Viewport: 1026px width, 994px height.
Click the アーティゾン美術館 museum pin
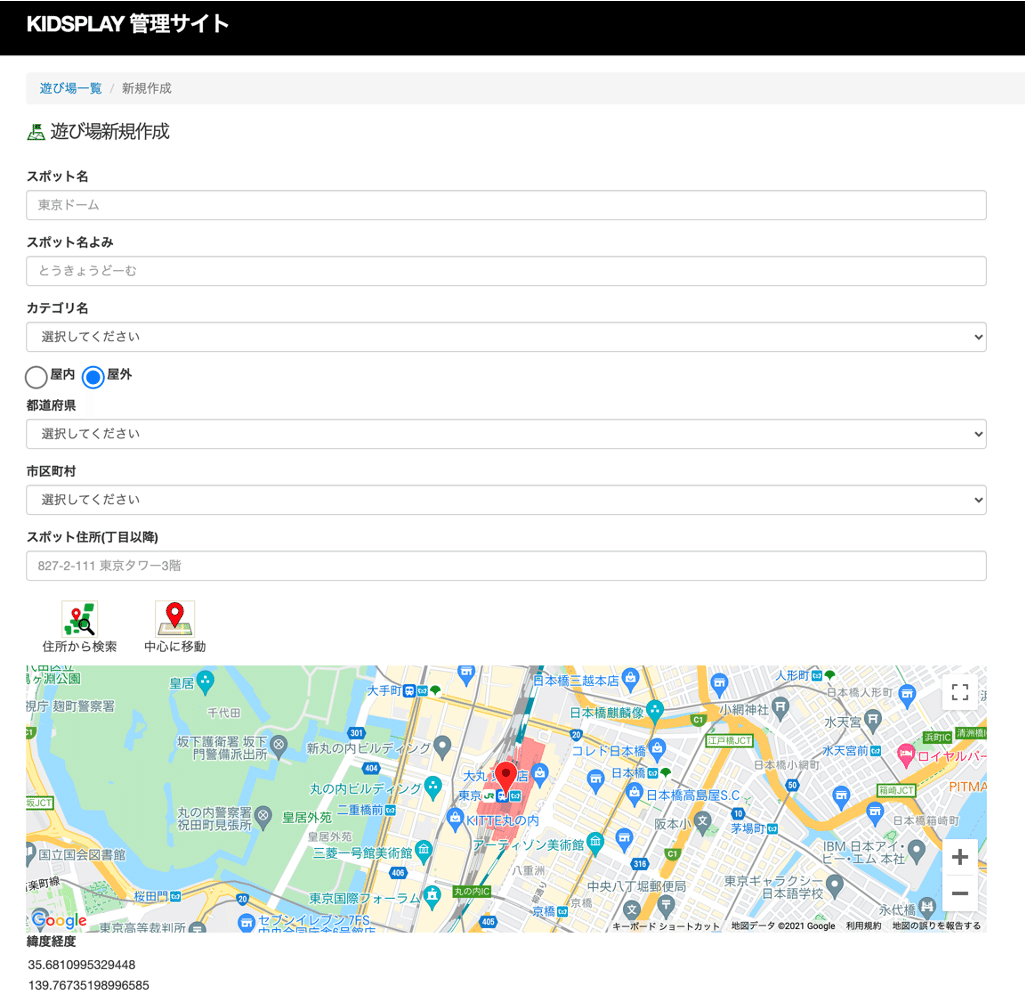coord(595,843)
